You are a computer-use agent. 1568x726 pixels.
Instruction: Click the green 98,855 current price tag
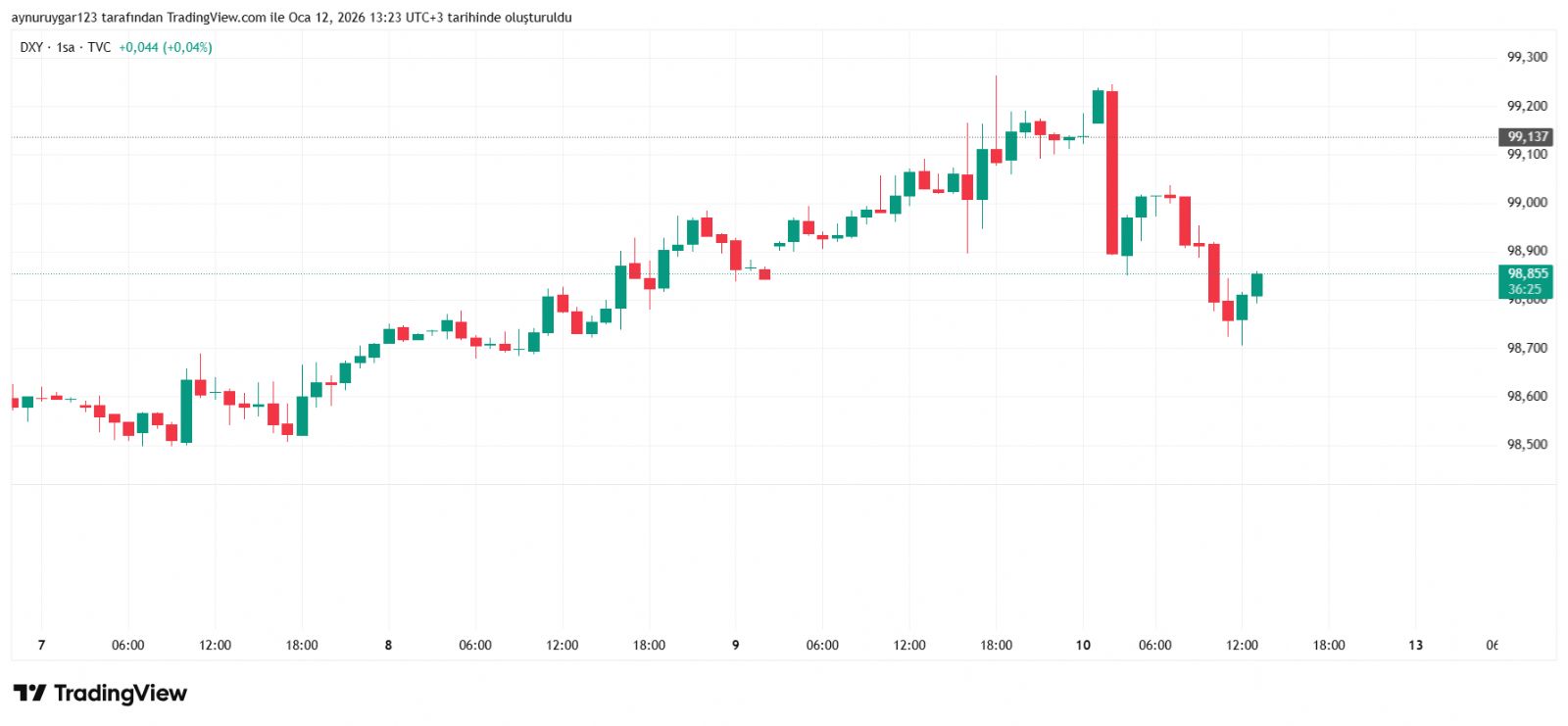pos(1527,274)
